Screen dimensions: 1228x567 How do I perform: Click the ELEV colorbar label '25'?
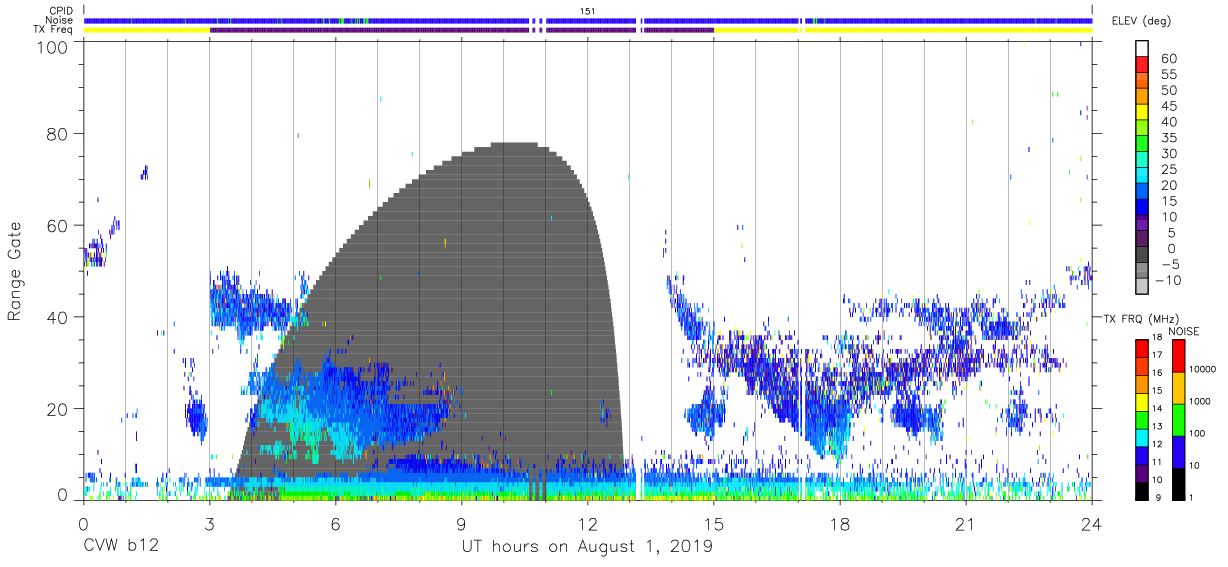click(1169, 169)
